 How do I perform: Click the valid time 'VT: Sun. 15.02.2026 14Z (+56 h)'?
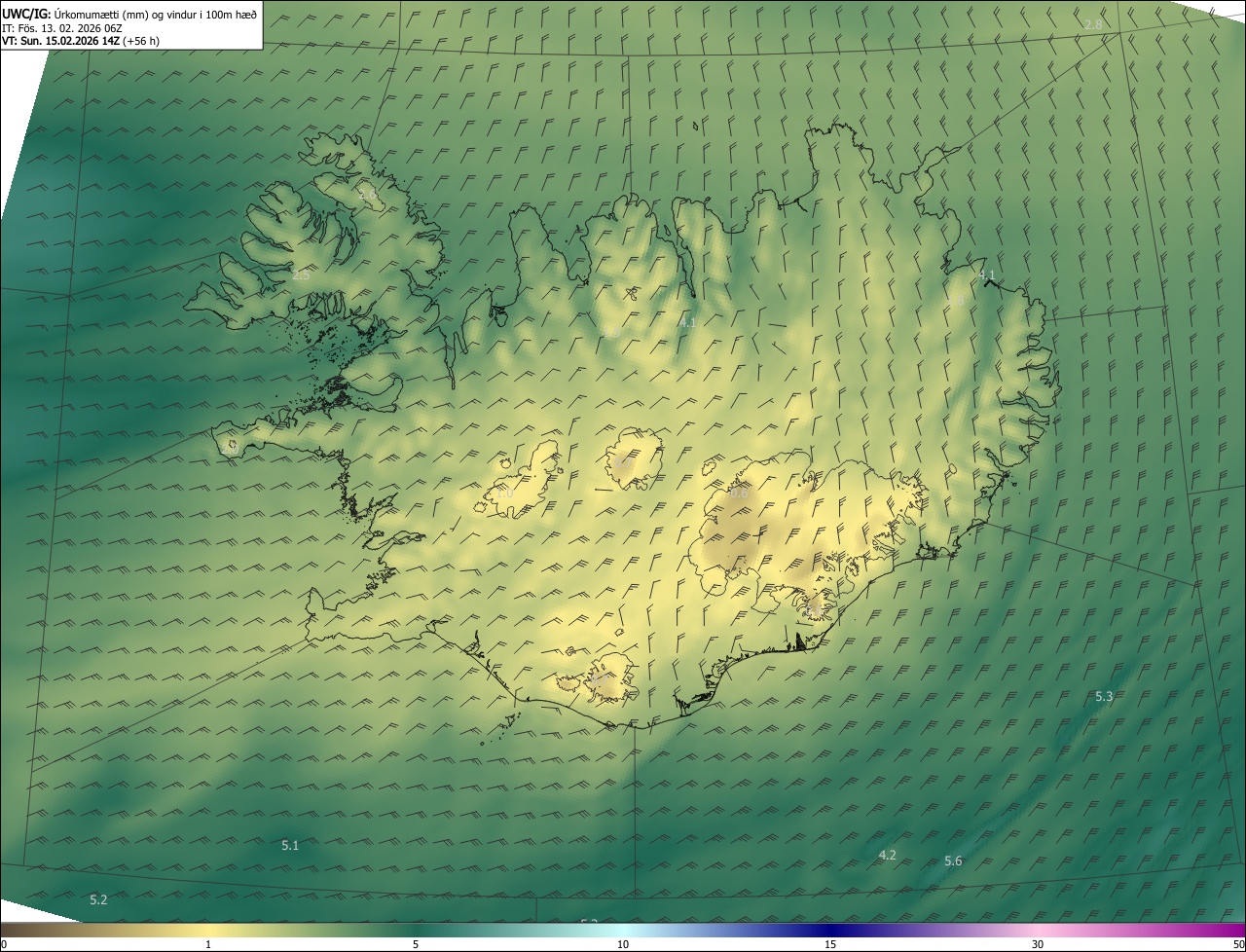pyautogui.click(x=81, y=41)
